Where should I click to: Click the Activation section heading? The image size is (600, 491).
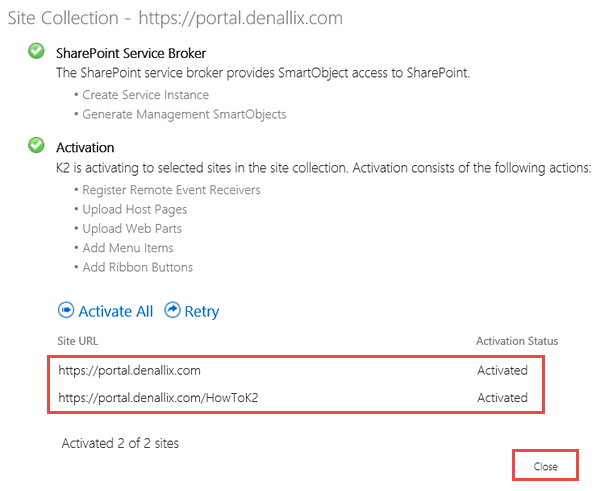(85, 147)
